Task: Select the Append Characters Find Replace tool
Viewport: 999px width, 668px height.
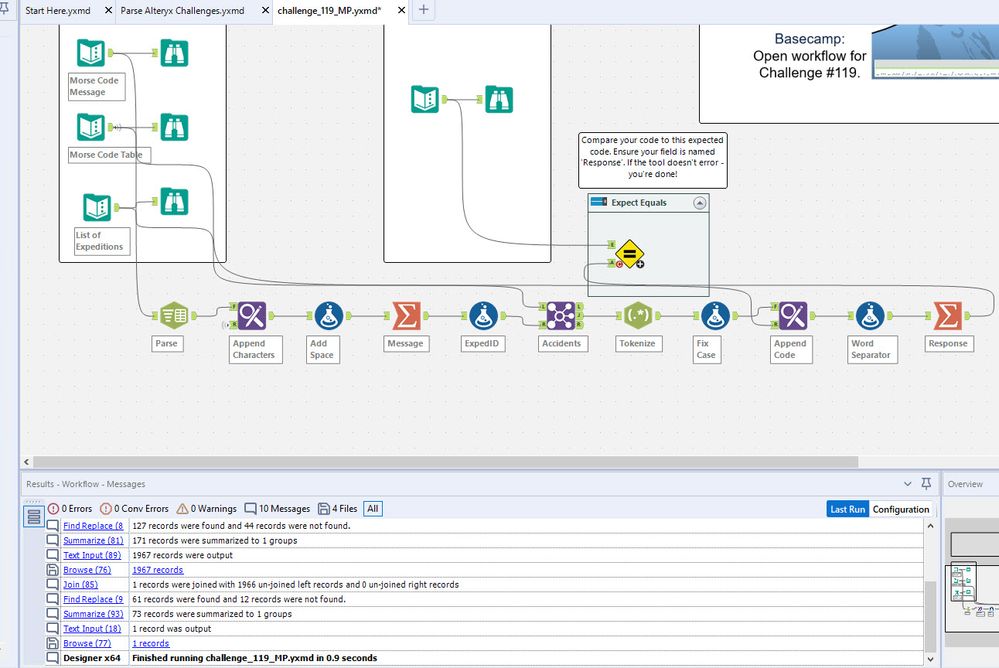Action: 252,316
